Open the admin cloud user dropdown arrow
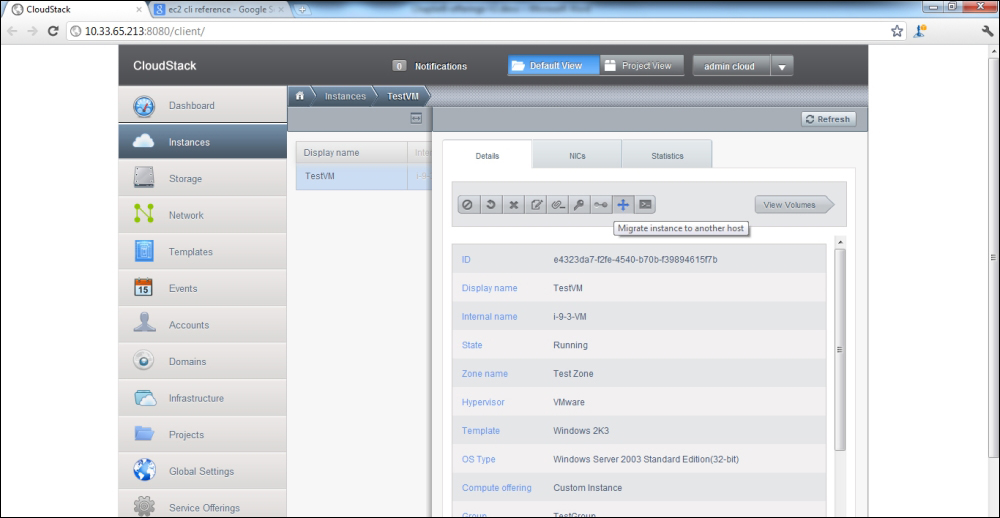The image size is (1000, 518). click(x=782, y=67)
